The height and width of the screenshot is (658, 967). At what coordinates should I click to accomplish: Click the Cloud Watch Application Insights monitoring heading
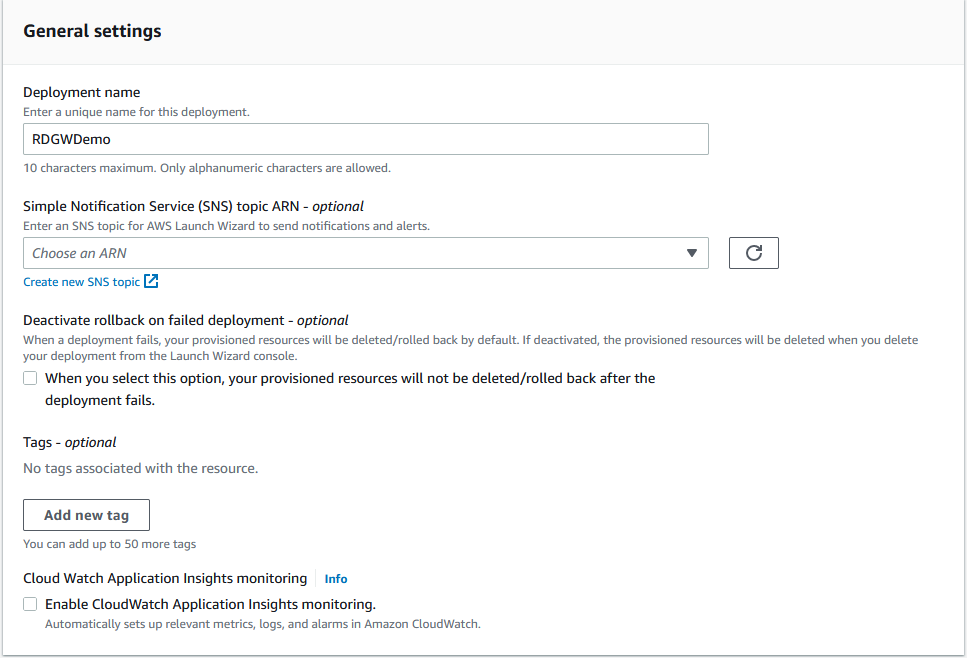pyautogui.click(x=165, y=578)
